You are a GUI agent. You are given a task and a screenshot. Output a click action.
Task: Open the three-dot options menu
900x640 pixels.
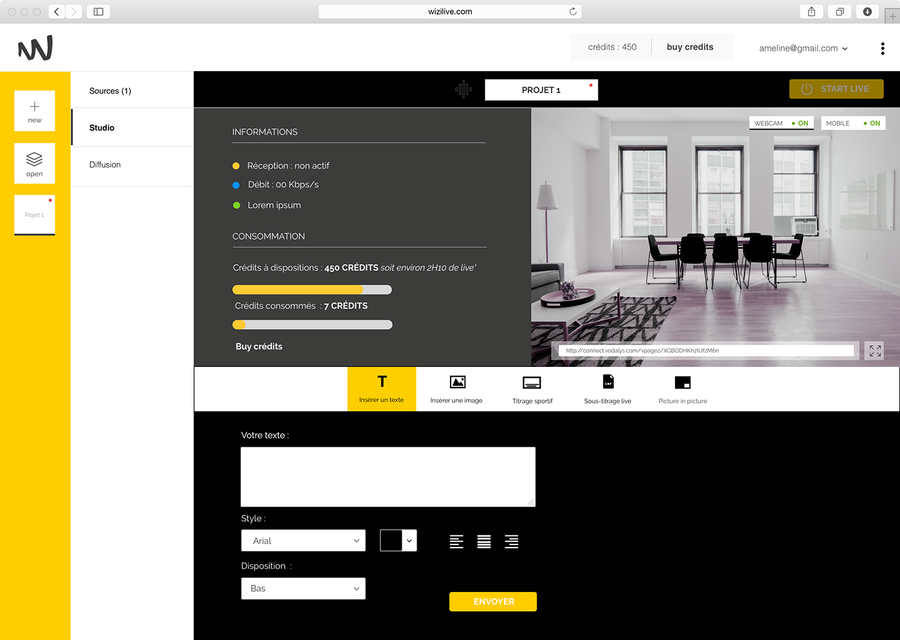882,48
